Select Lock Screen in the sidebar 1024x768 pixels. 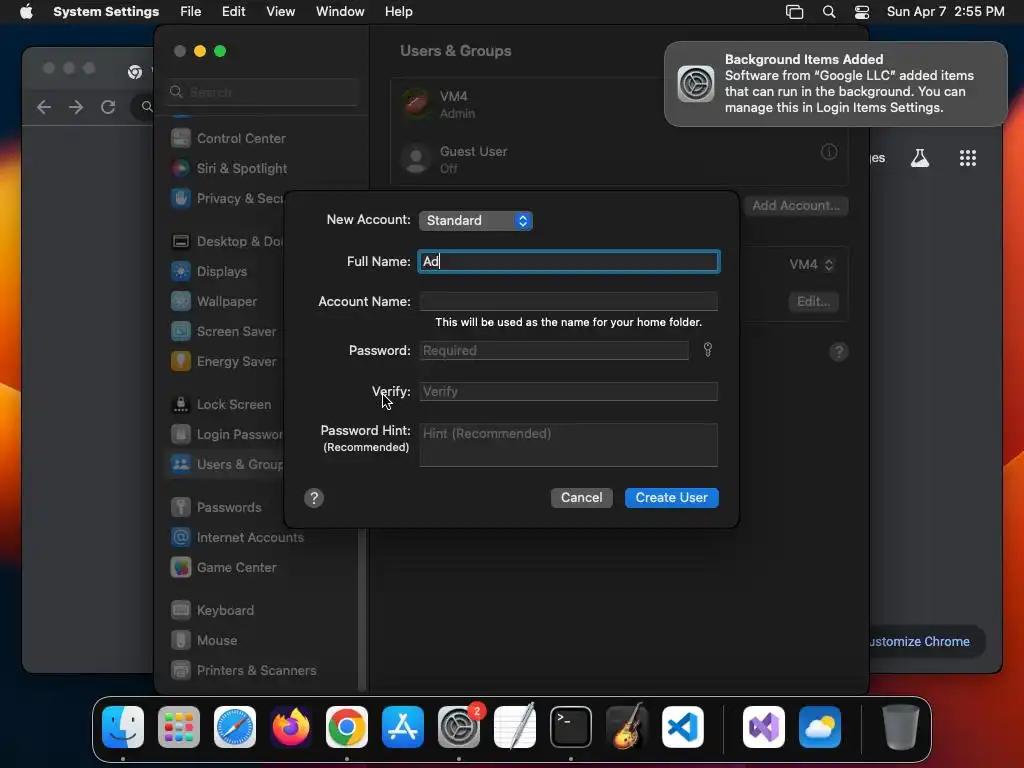click(225, 404)
